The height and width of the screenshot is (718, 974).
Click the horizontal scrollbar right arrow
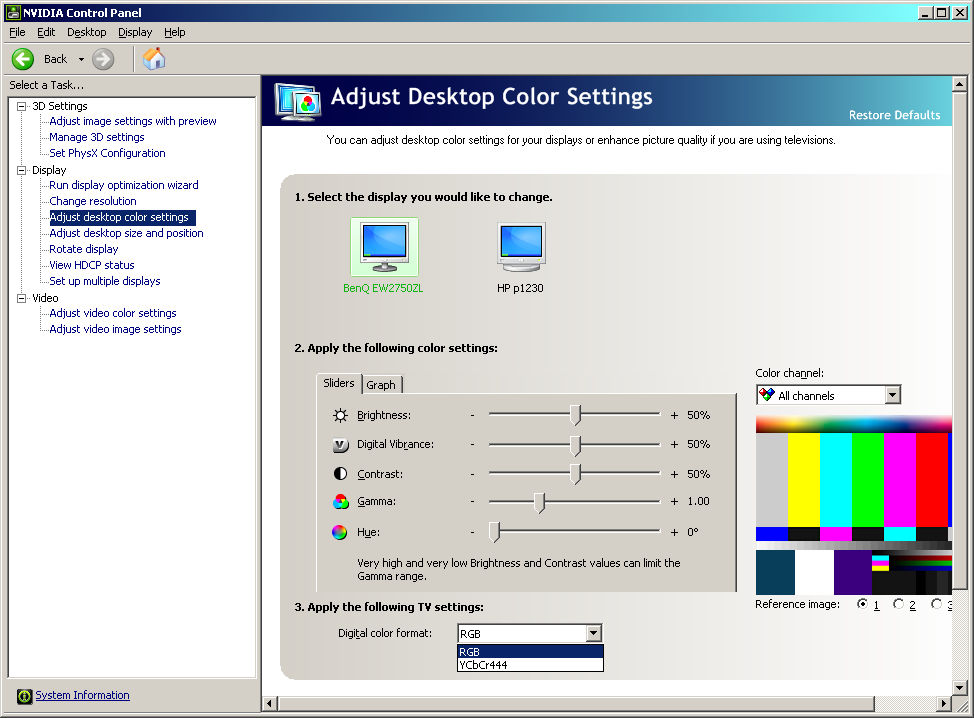(944, 704)
